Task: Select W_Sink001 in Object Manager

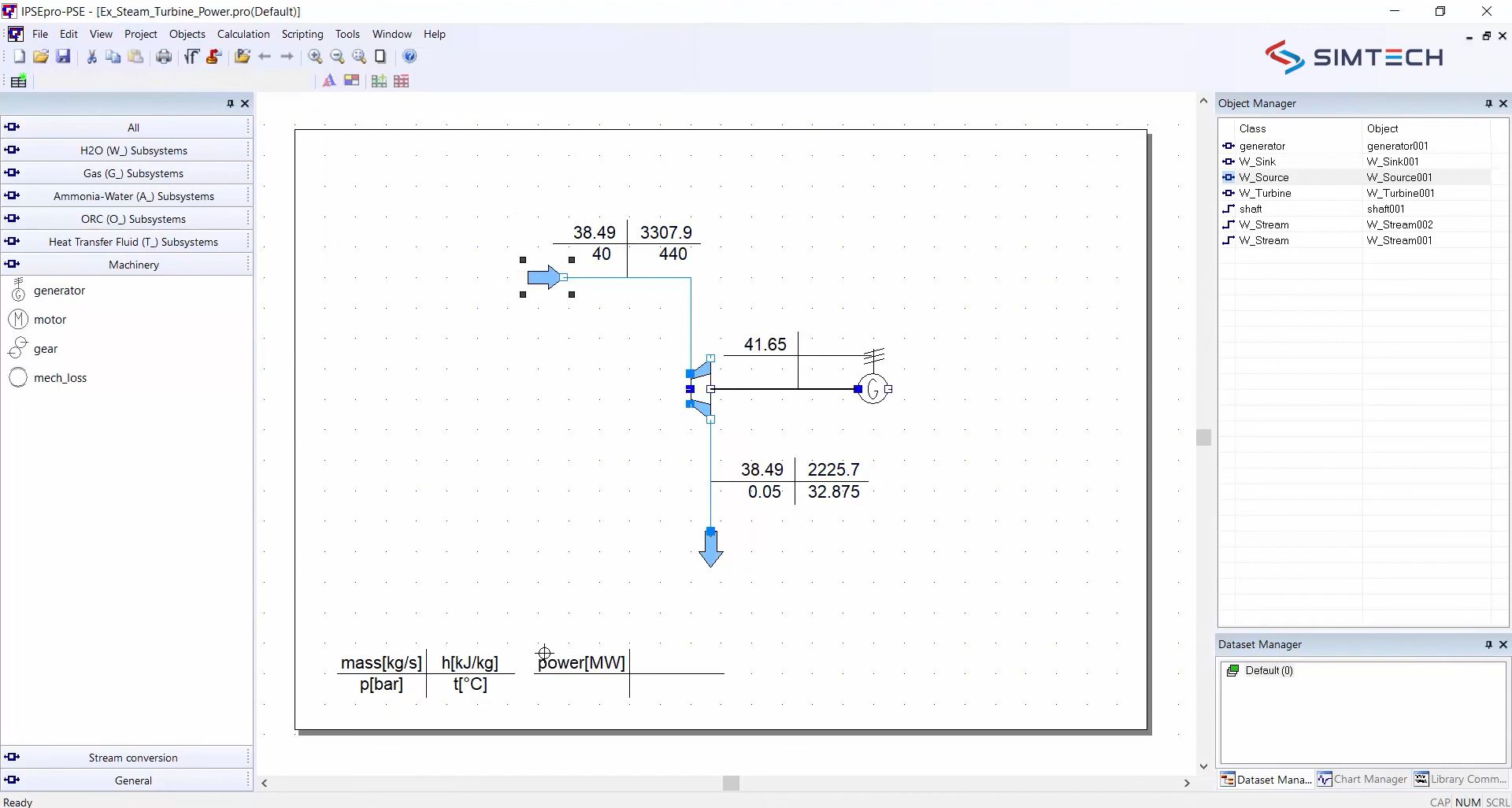Action: coord(1392,161)
